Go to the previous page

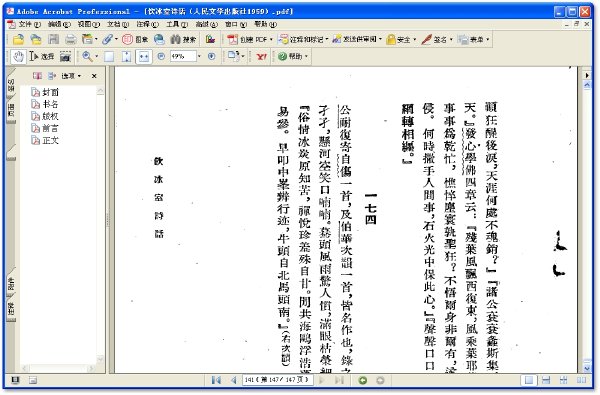233,380
